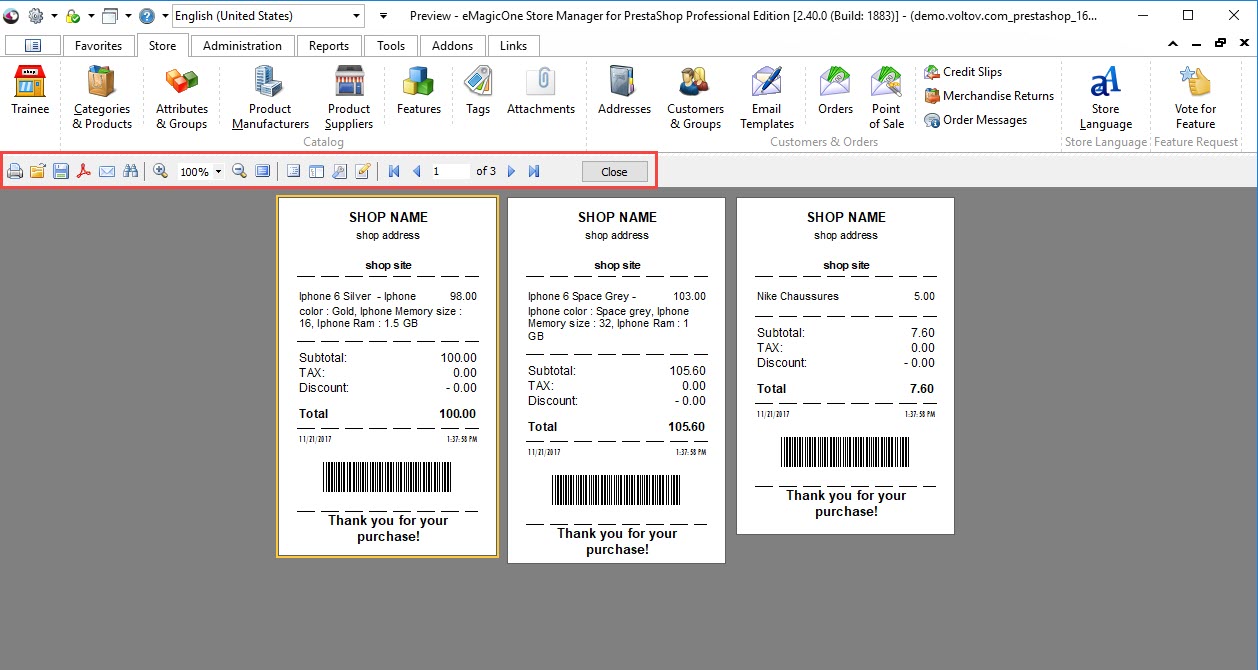Zoom in with the magnifier plus icon

point(160,171)
